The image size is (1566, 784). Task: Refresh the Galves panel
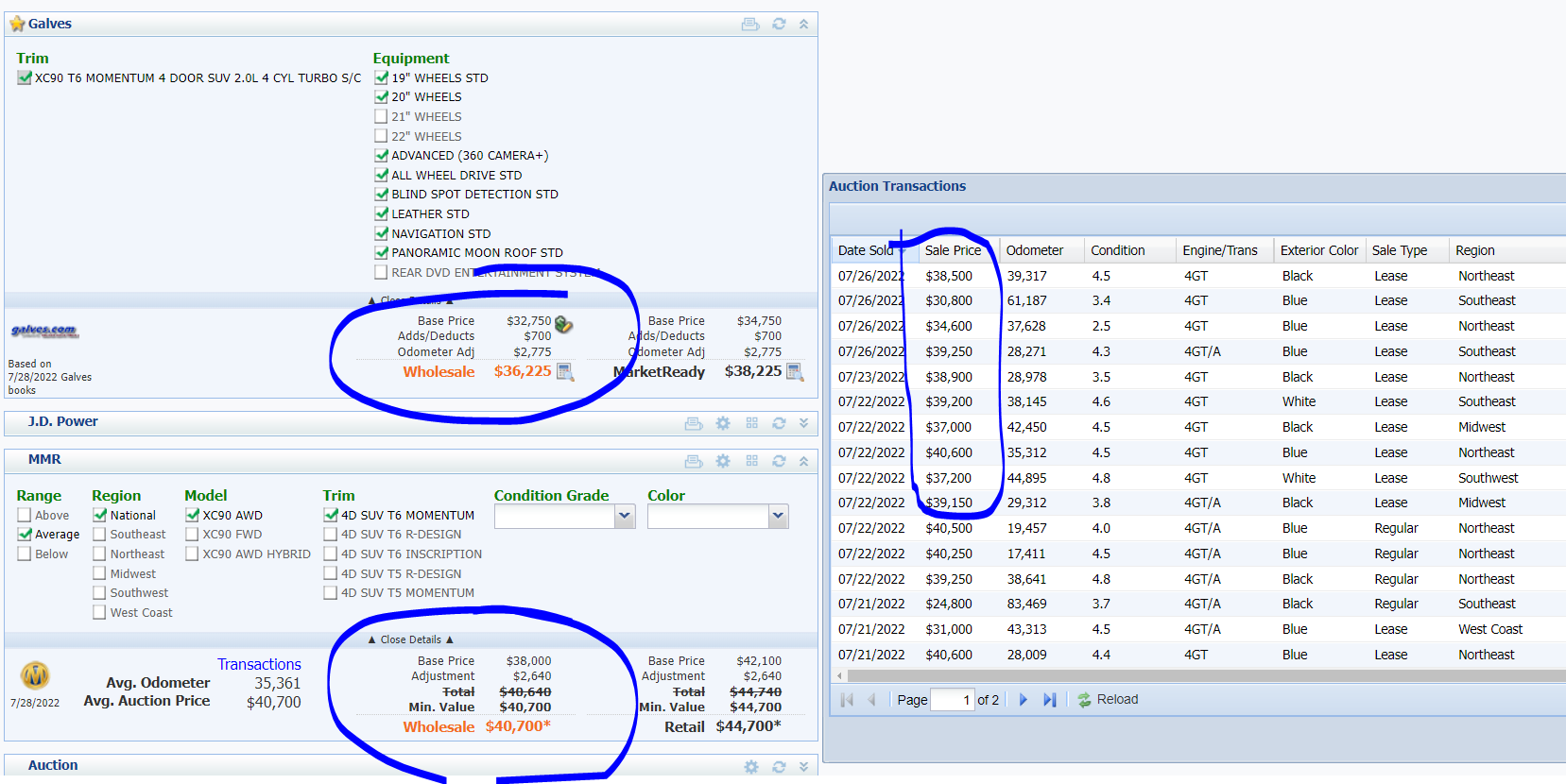point(779,24)
